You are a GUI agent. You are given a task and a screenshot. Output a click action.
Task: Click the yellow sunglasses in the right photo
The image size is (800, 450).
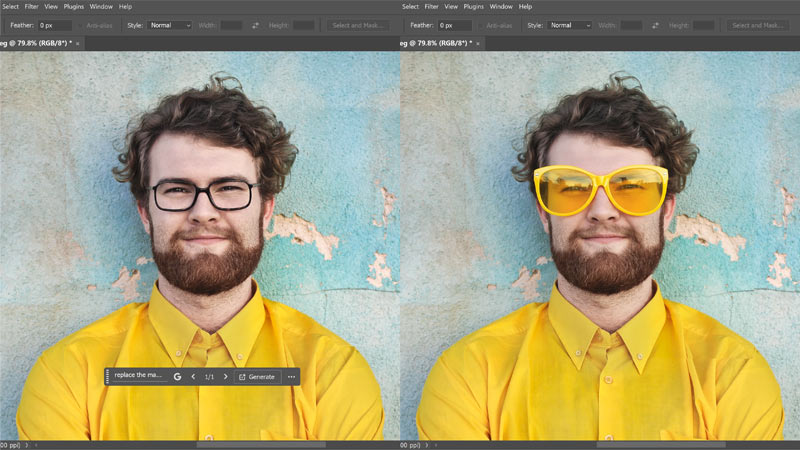(x=601, y=190)
